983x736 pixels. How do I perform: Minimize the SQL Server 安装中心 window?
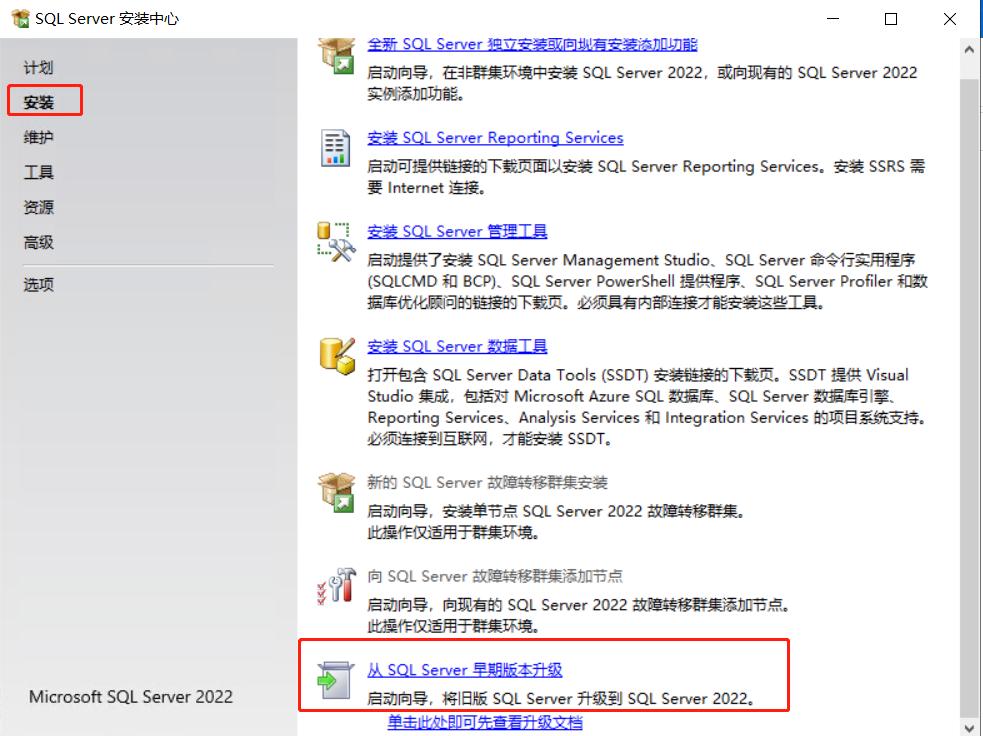833,19
